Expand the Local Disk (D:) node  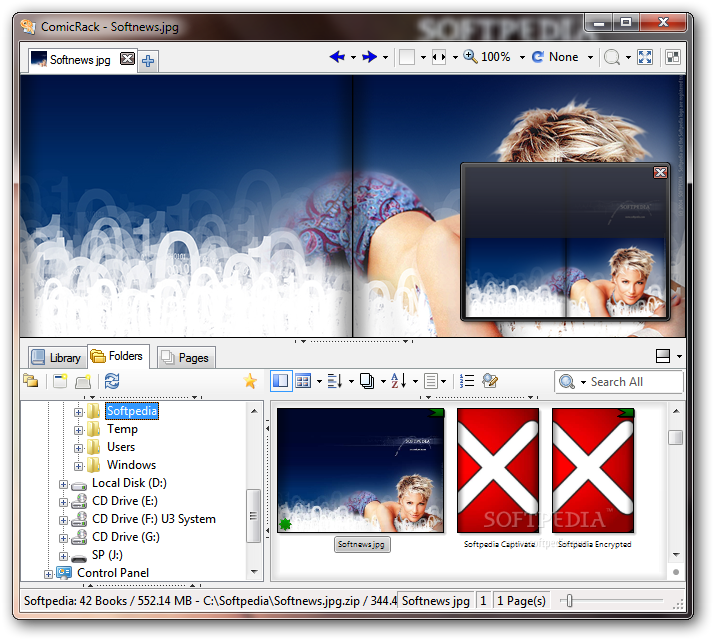point(63,485)
